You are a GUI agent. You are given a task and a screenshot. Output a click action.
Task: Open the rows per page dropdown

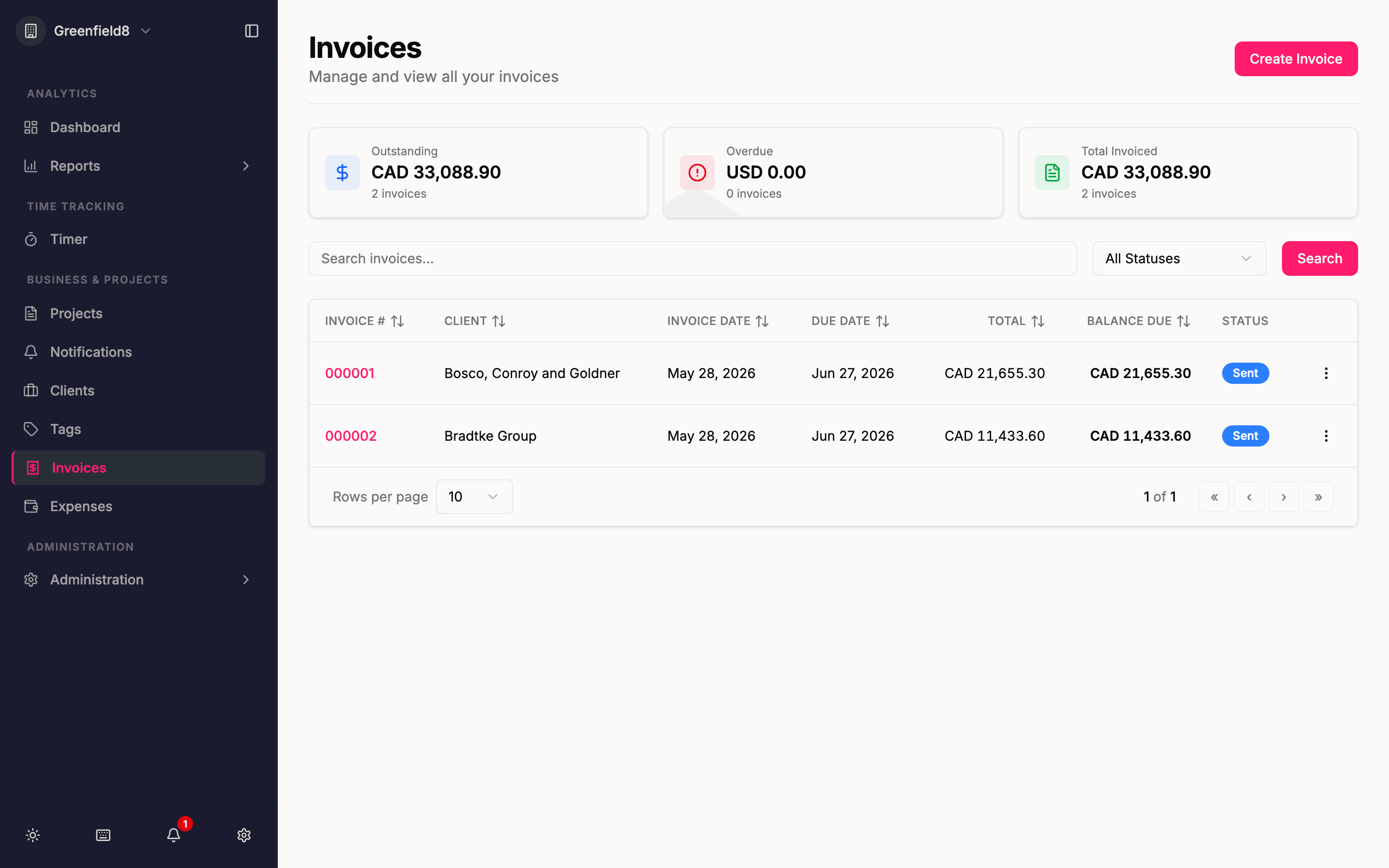click(474, 497)
